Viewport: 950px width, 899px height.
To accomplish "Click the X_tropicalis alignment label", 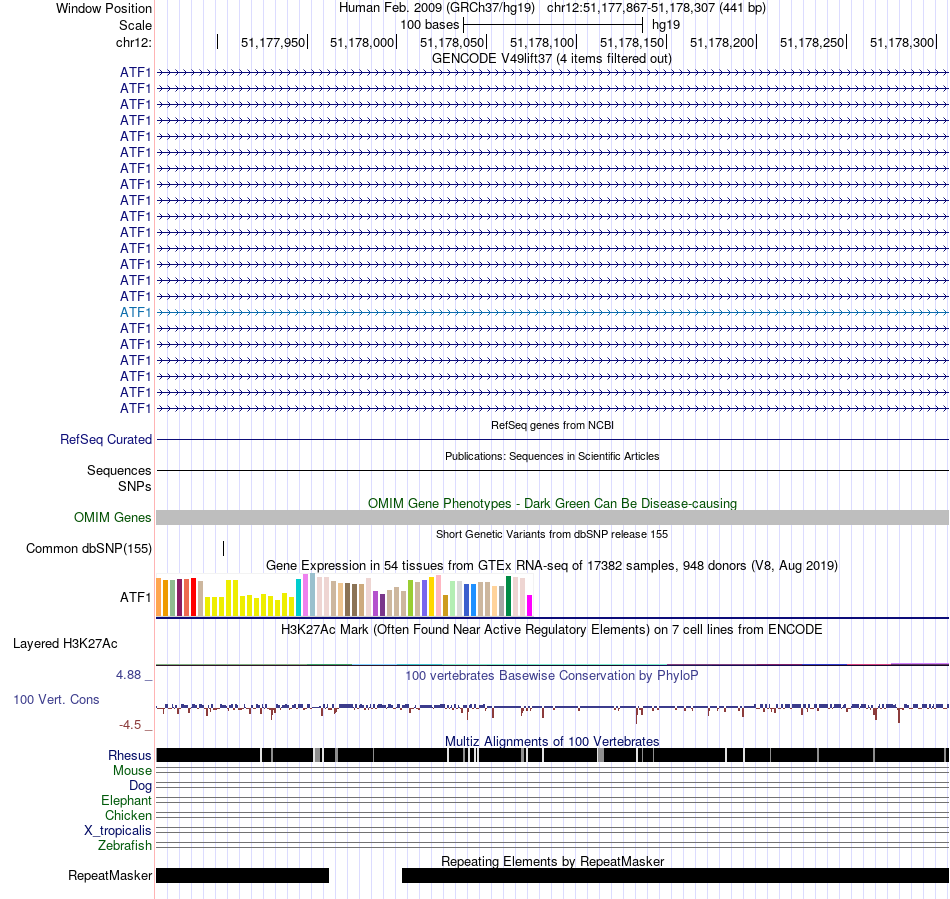I will [x=118, y=831].
